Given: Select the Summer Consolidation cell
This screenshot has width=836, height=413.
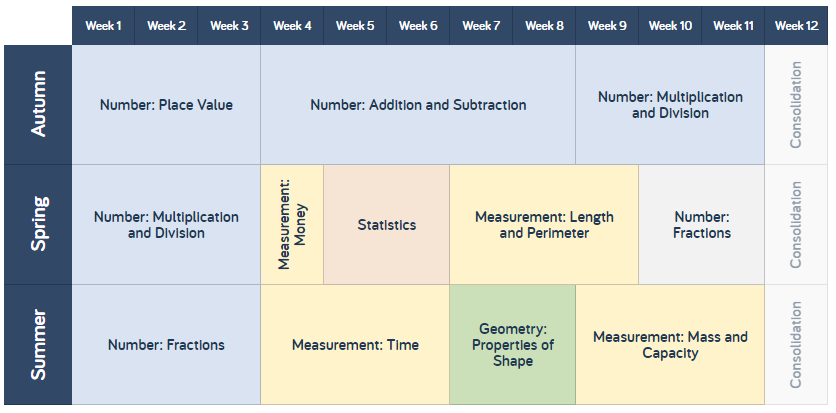Looking at the screenshot, I should [x=796, y=345].
